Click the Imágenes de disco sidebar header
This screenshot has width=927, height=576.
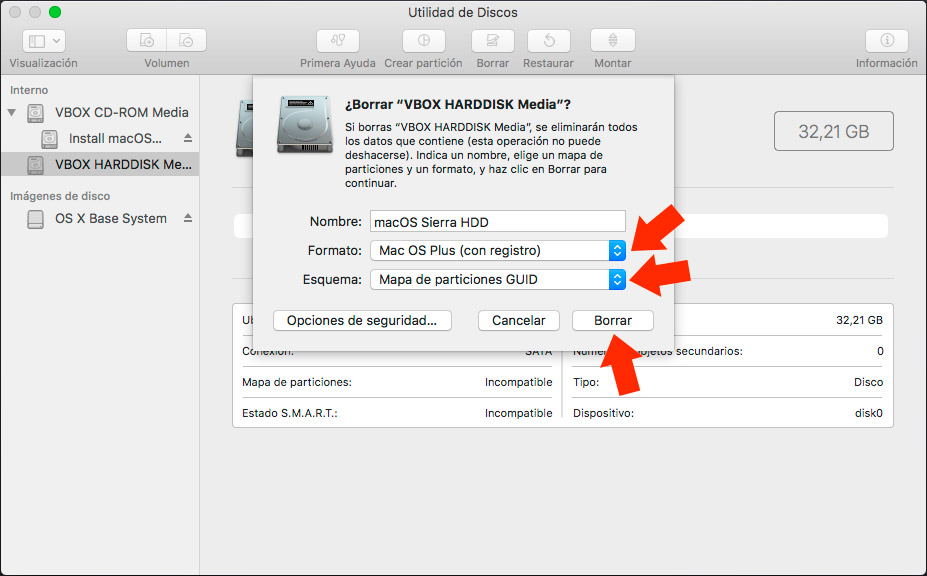[60, 196]
